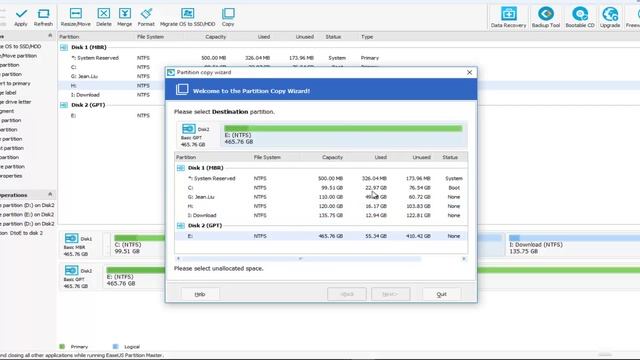Screen dimensions: 640x360
Task: Click E: (NTFS) 465.76 GB bottom disk block
Action: pos(135,276)
